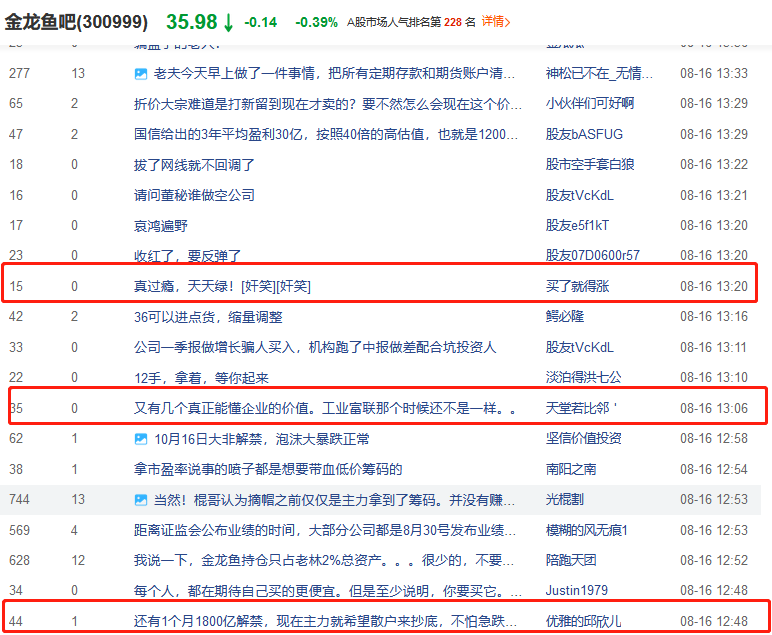Visit author Justin1979 profile
772x635 pixels.
coord(577,590)
